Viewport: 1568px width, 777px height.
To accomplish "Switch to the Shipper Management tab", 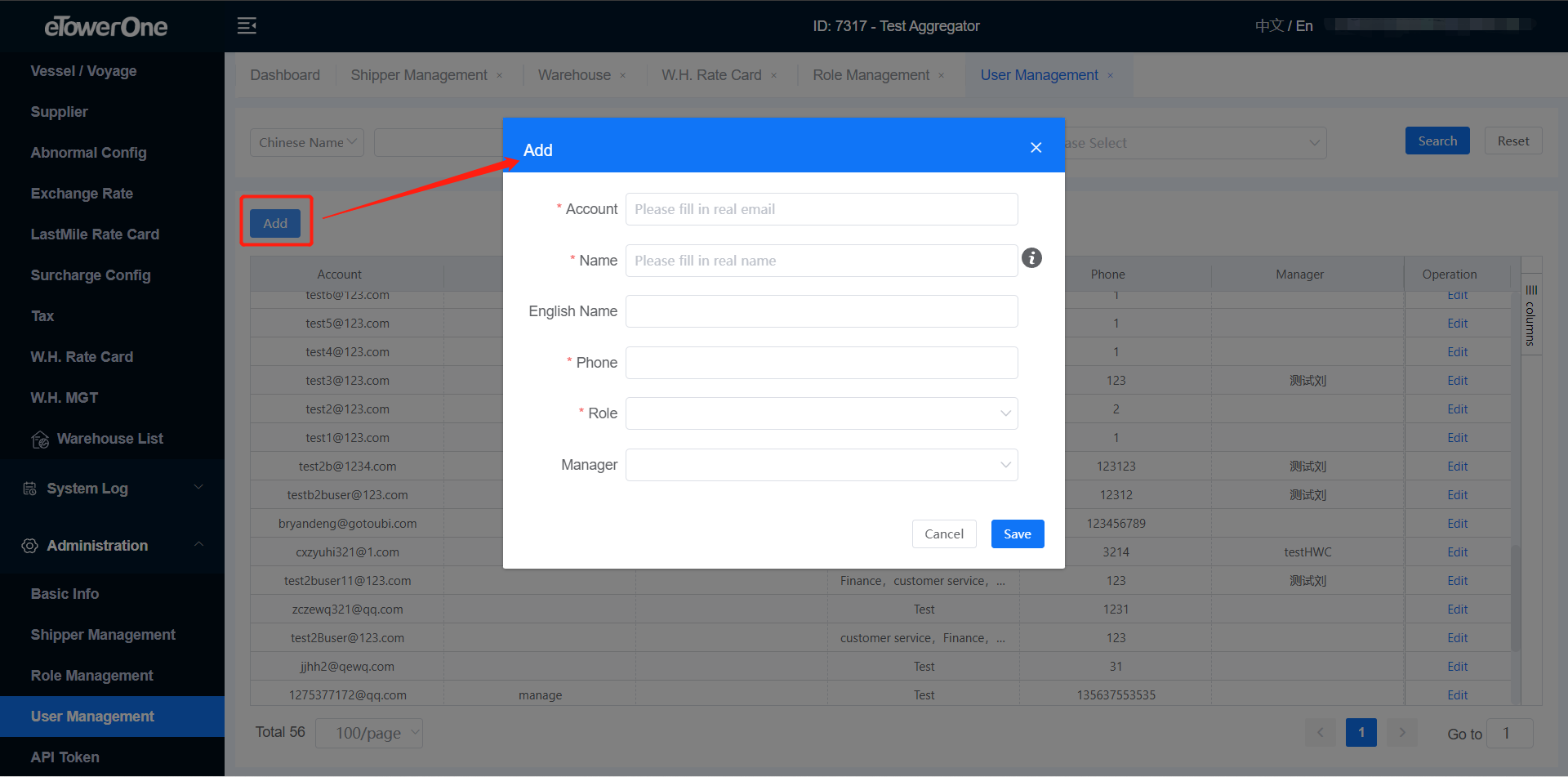I will click(x=419, y=75).
